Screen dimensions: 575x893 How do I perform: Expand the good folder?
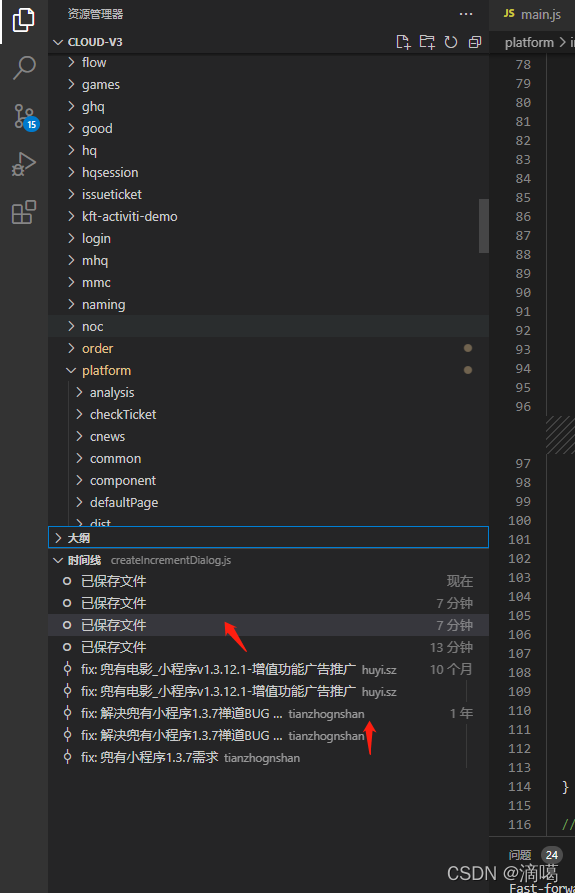coord(71,128)
